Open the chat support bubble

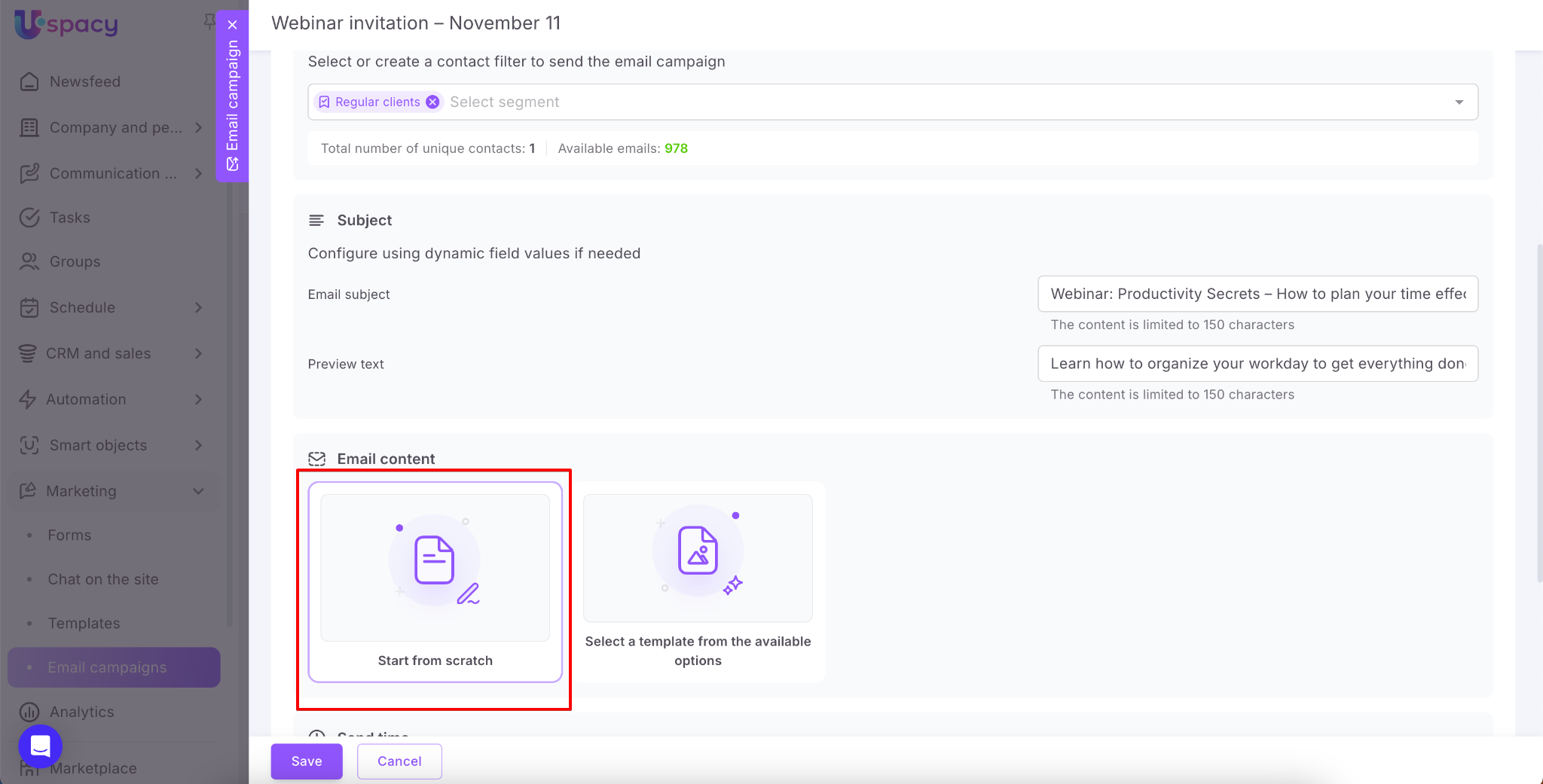40,746
